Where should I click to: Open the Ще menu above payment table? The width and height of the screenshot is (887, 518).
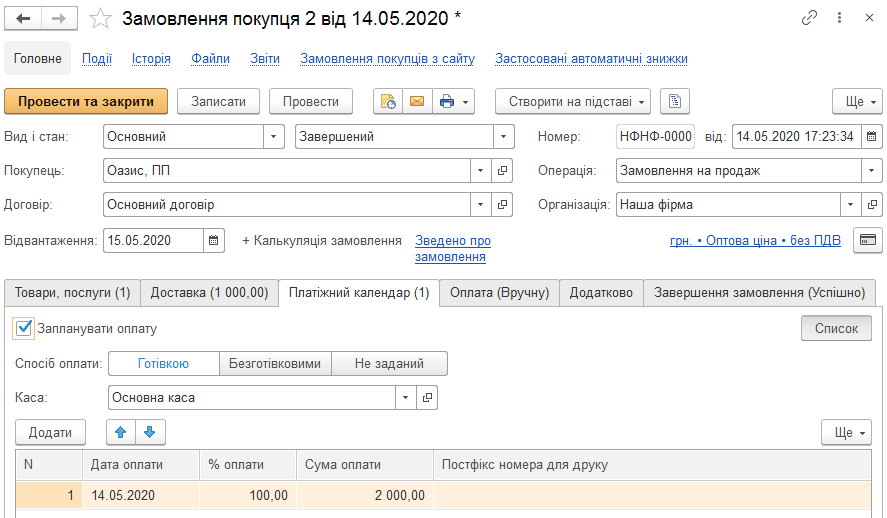point(846,432)
